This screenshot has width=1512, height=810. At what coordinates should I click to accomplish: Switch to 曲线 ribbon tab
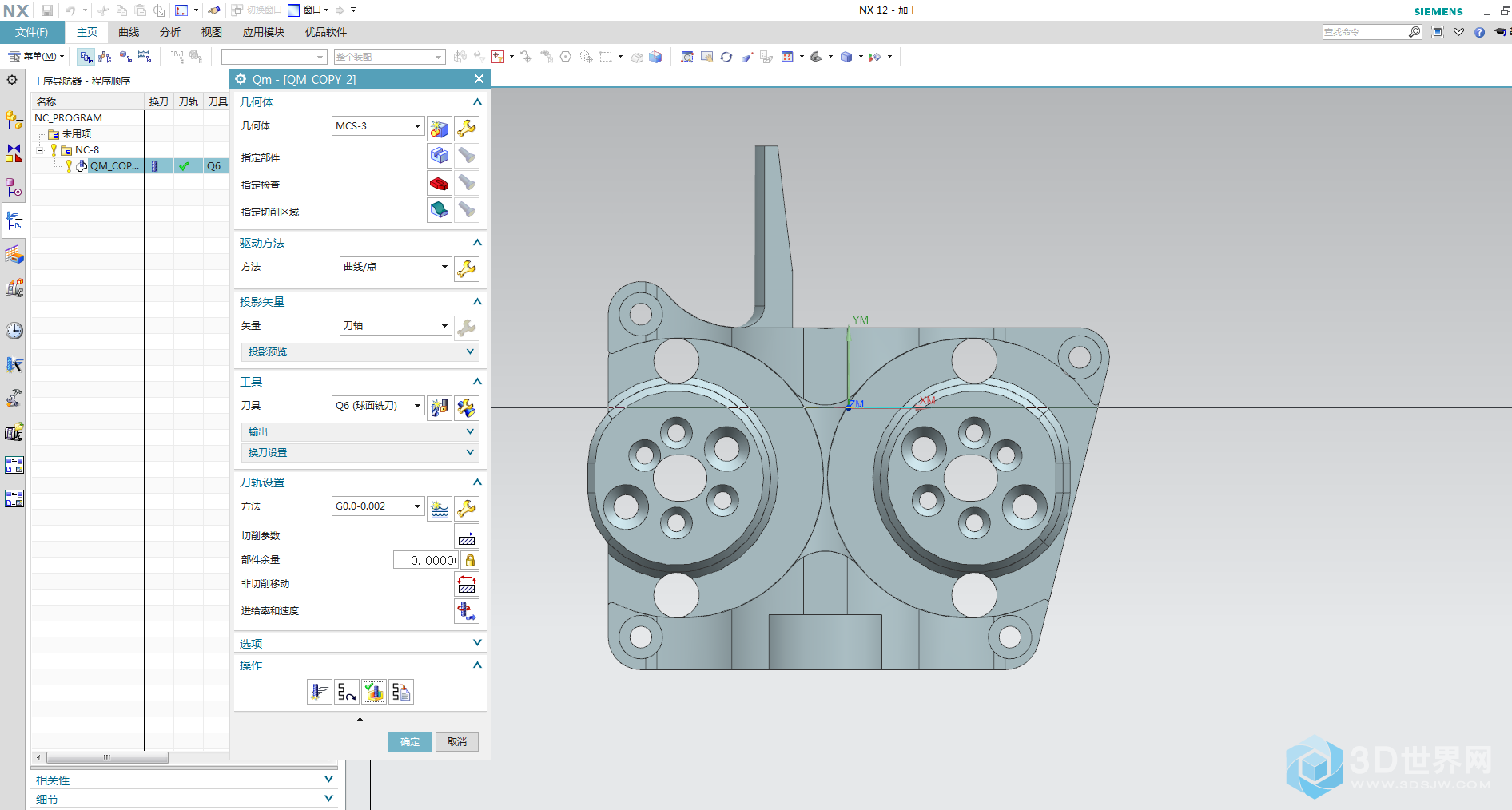tap(129, 32)
